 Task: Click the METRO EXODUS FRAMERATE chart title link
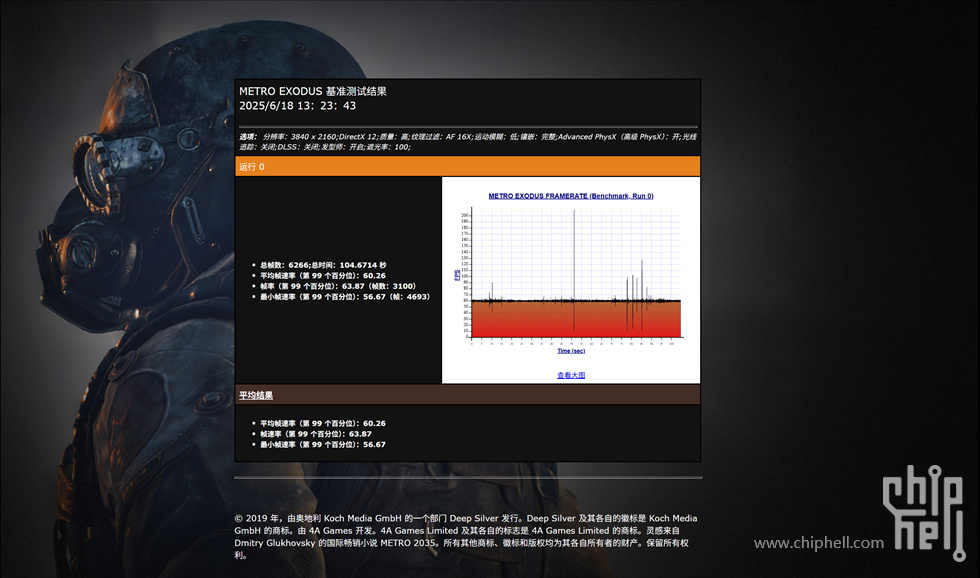[571, 196]
